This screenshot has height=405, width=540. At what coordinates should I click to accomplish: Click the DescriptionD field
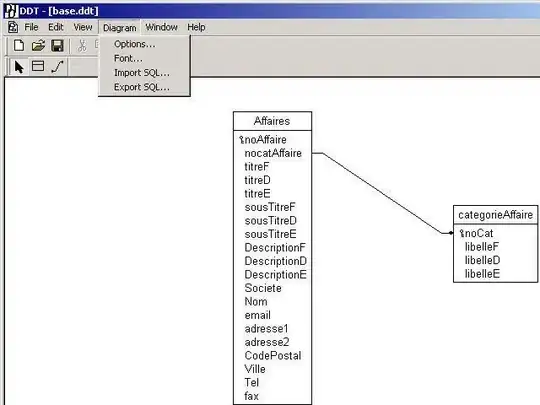(x=276, y=261)
